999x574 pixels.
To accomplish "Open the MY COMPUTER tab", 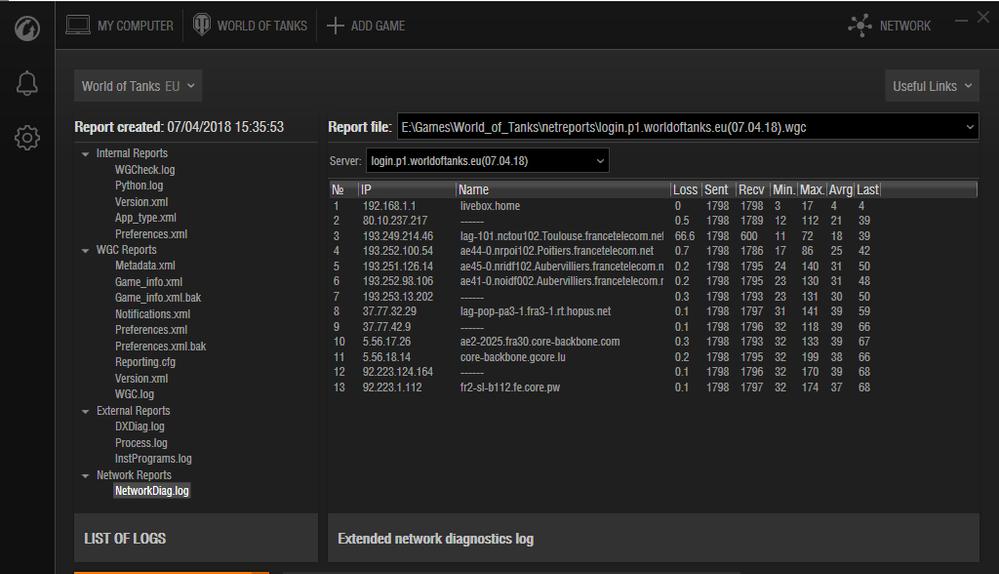I will pos(120,25).
